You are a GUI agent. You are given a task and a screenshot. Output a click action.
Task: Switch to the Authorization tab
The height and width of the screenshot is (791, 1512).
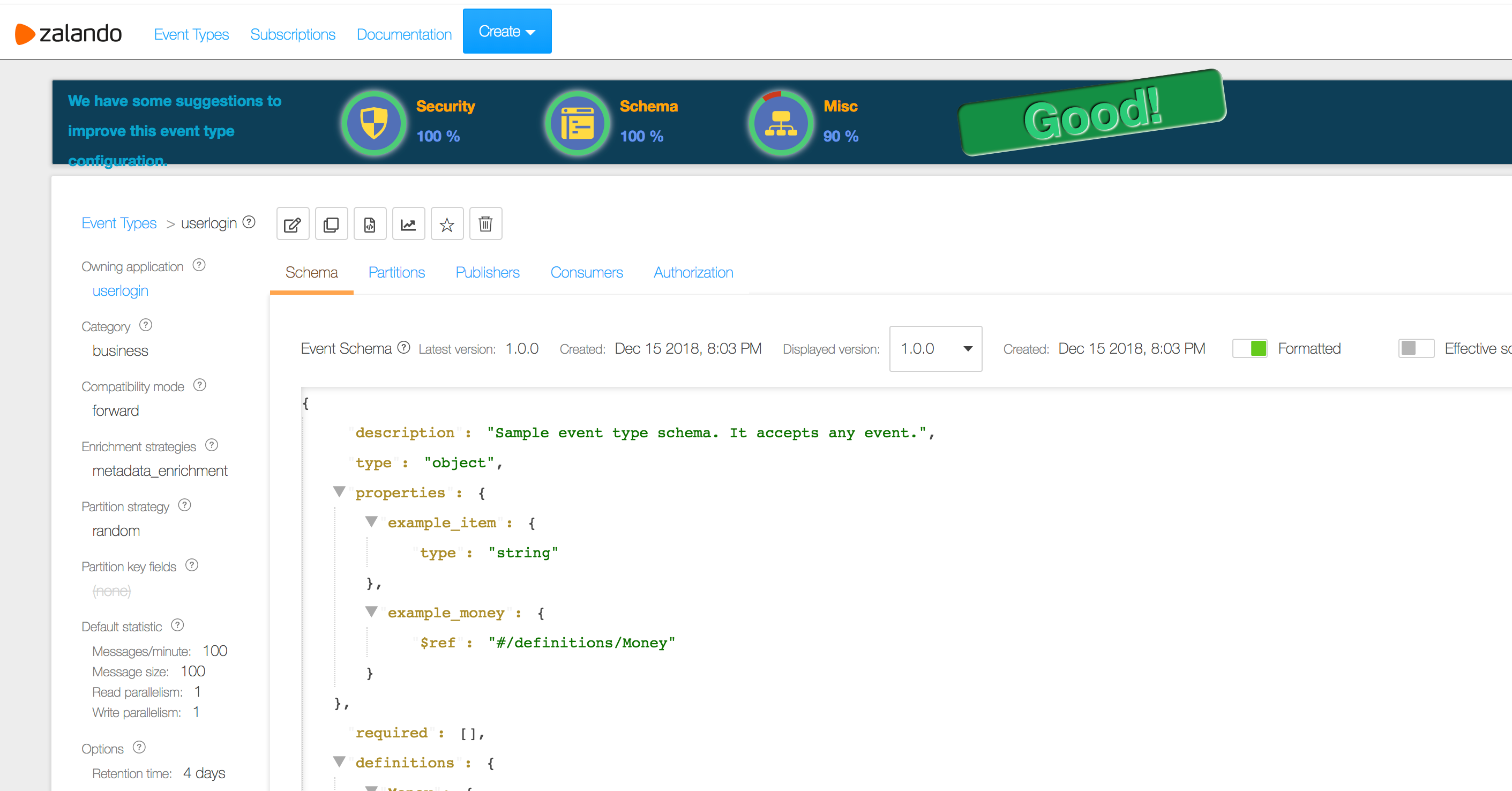[x=693, y=272]
